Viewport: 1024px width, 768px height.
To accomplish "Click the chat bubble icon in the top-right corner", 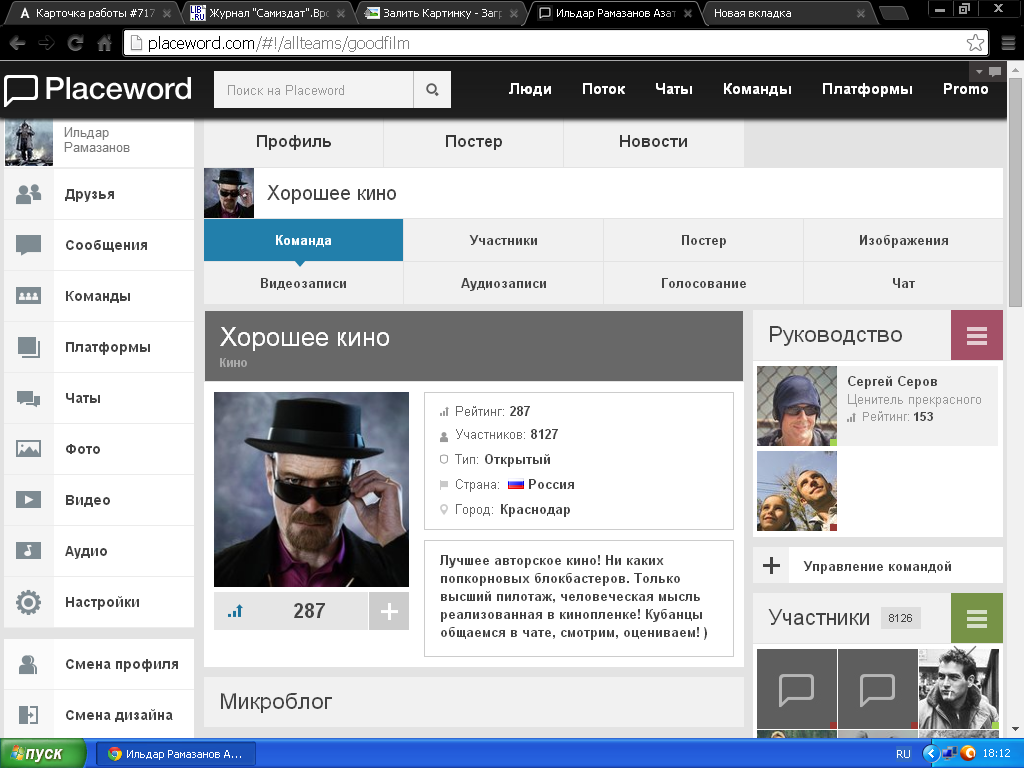I will 995,71.
